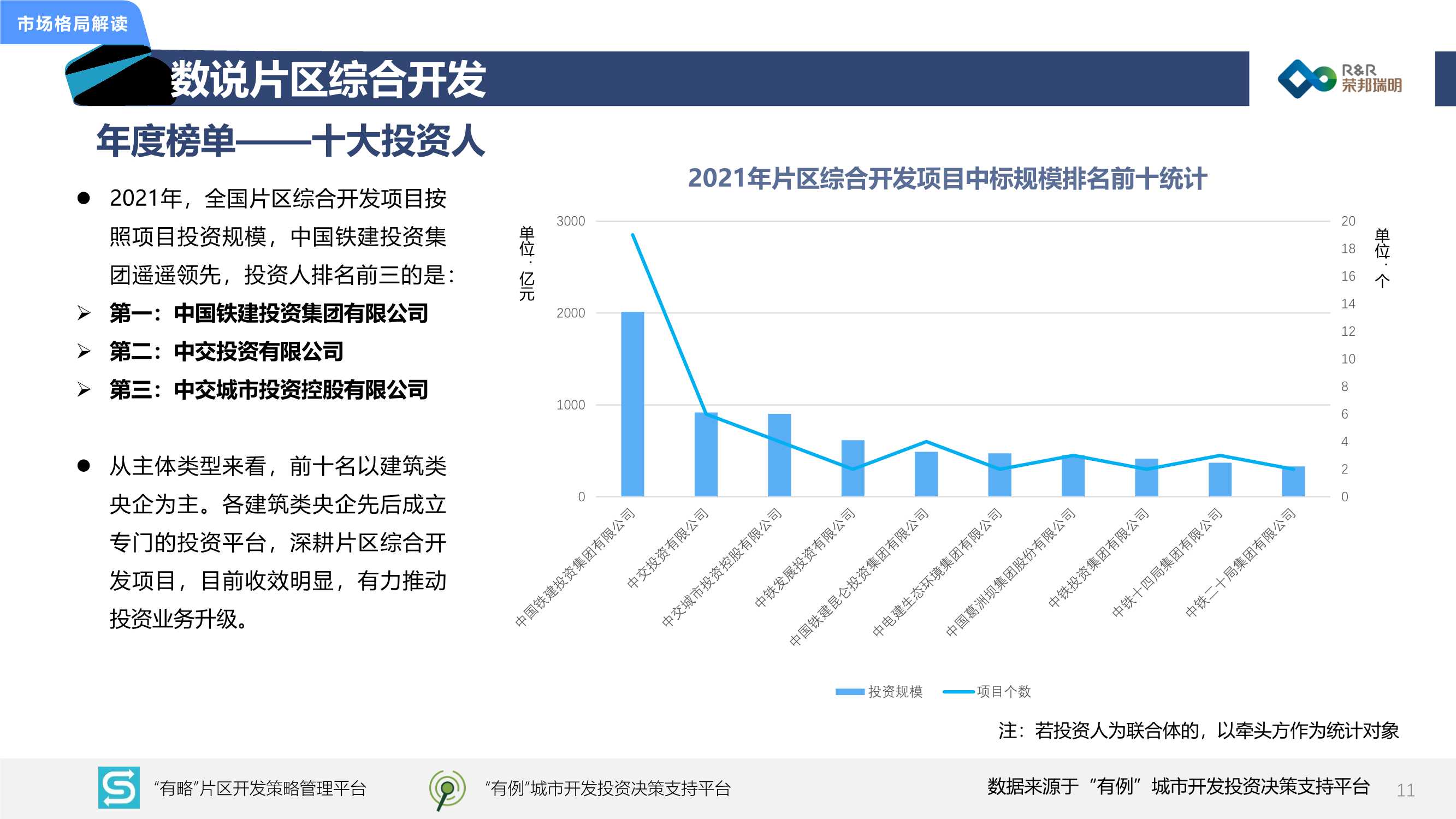Click the left axis unit label 单位:亿元
The width and height of the screenshot is (1456, 819).
[527, 263]
